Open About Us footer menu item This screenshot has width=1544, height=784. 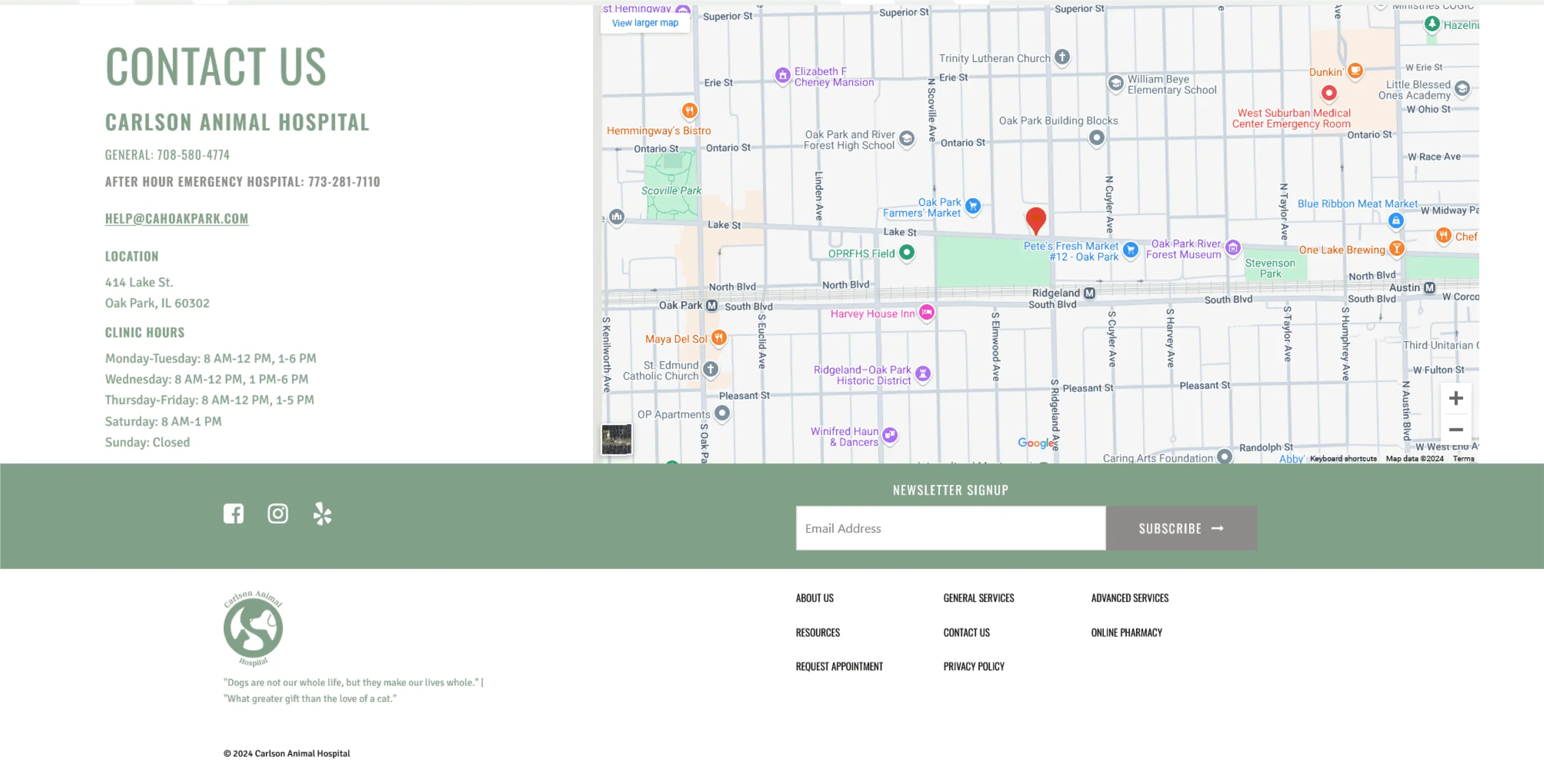[814, 598]
